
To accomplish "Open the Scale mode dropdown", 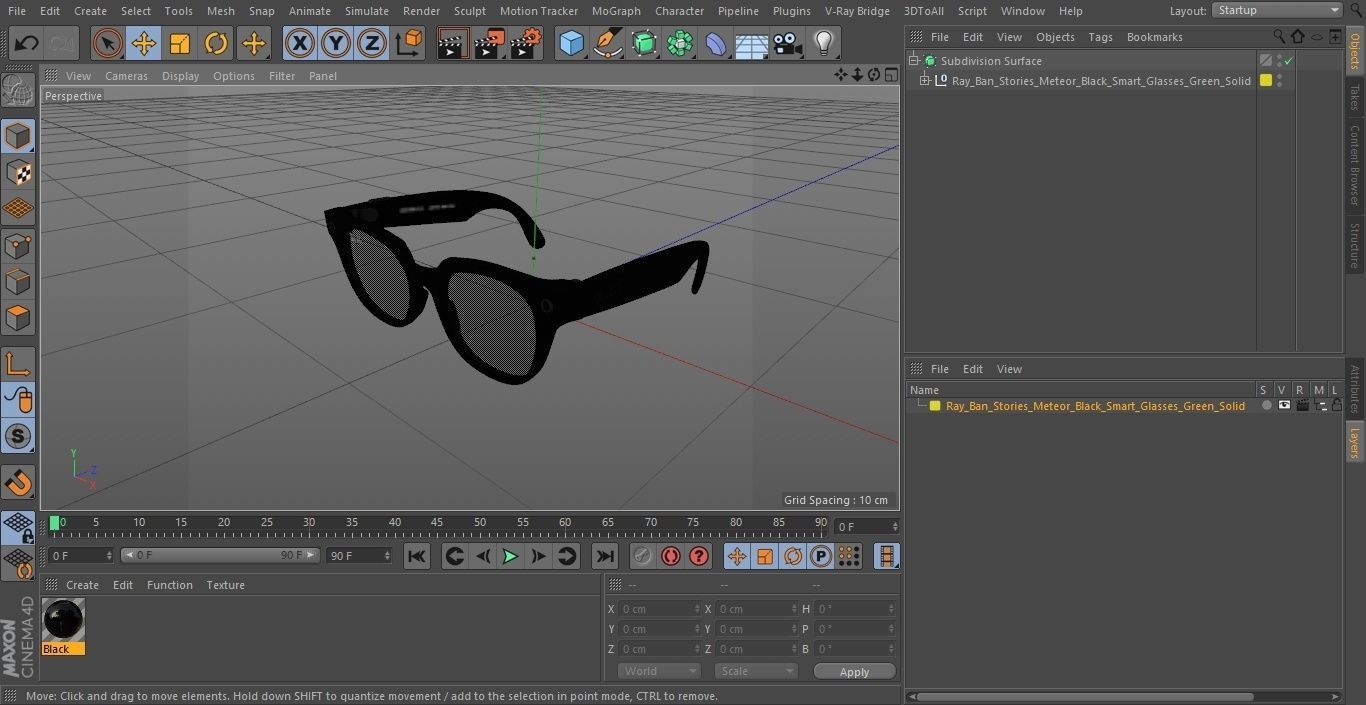I will click(x=756, y=671).
